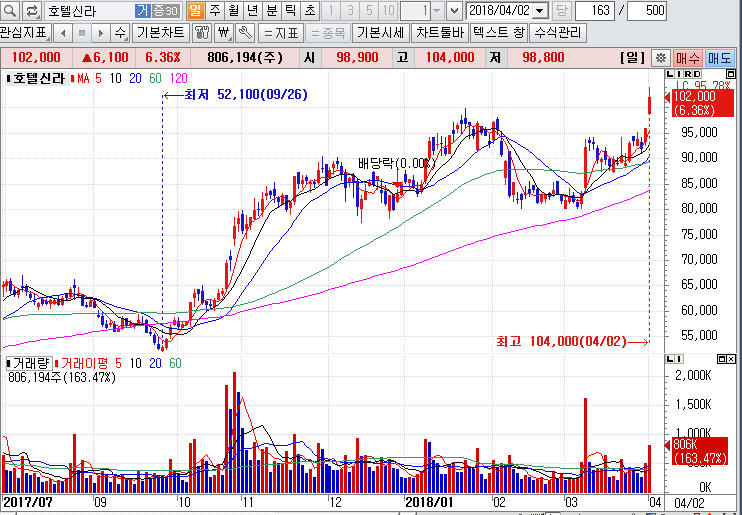Open the tools icon next to 기본차트
Viewport: 742px width, 515px height.
[x=201, y=32]
